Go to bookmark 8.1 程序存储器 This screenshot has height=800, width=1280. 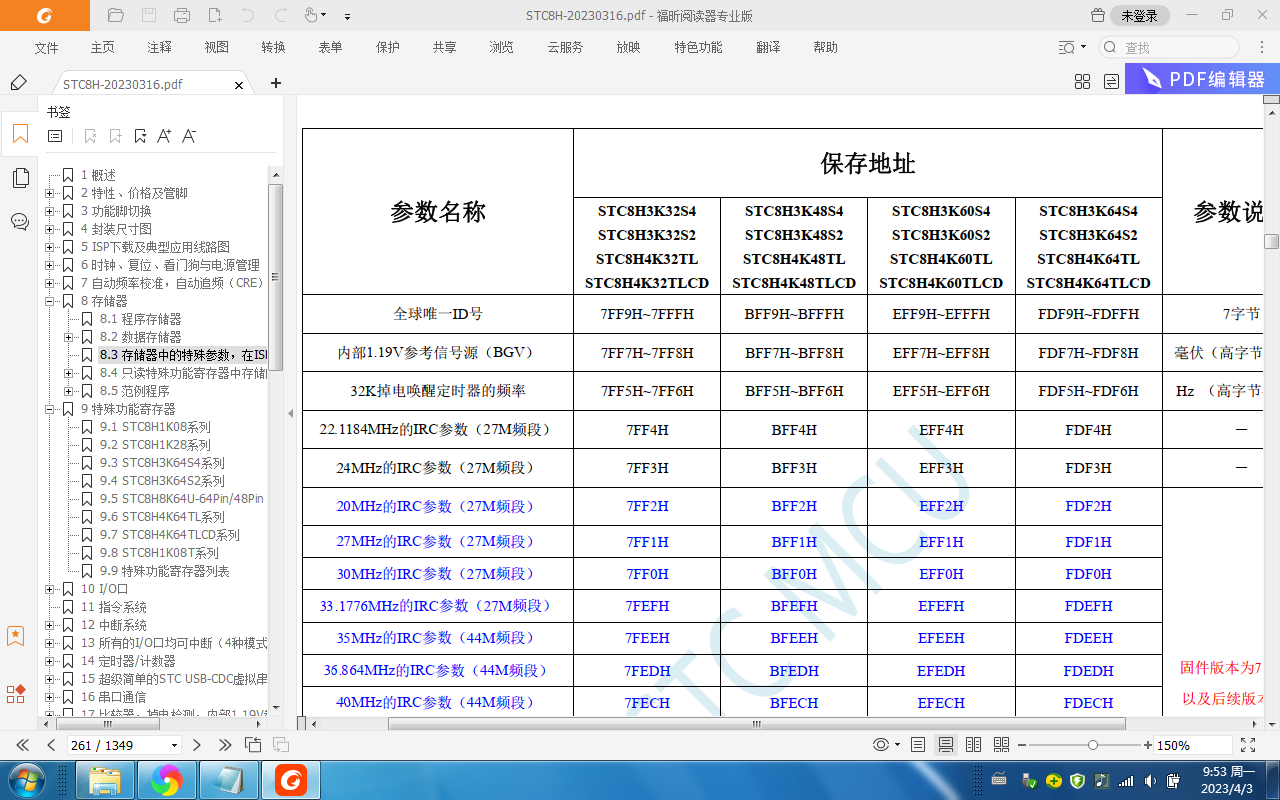[140, 319]
